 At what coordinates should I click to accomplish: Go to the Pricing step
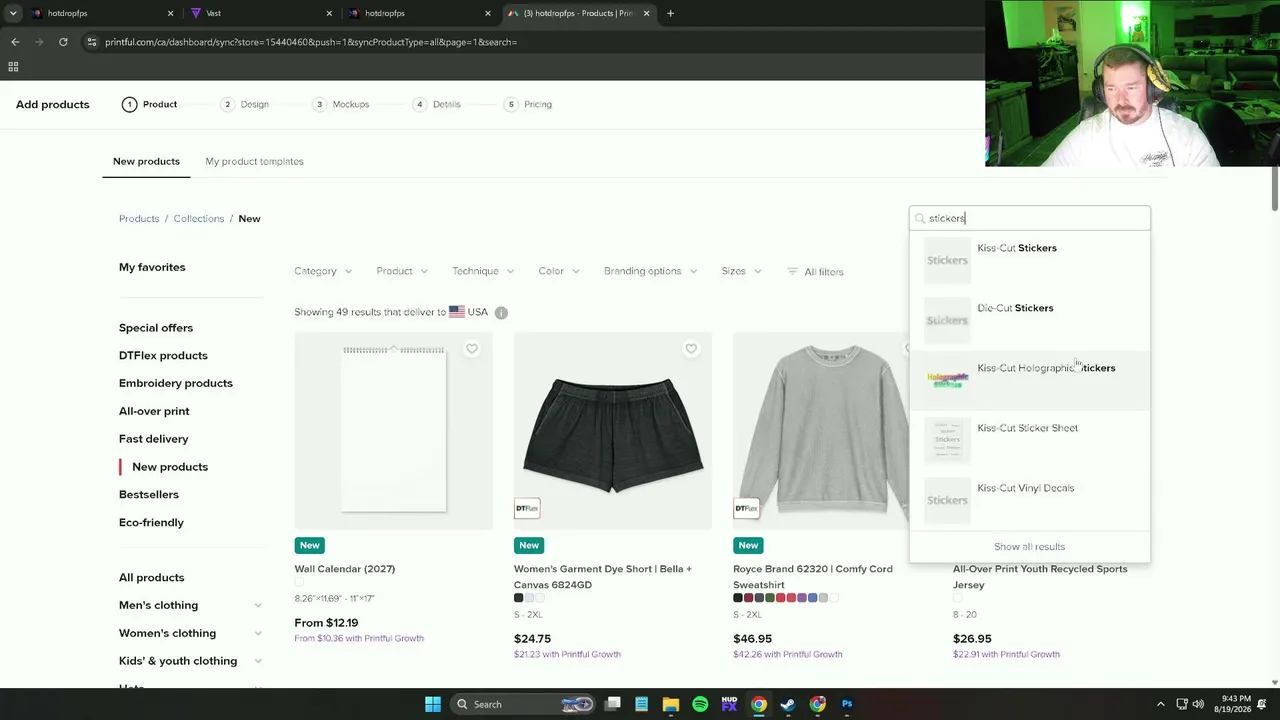coord(528,104)
